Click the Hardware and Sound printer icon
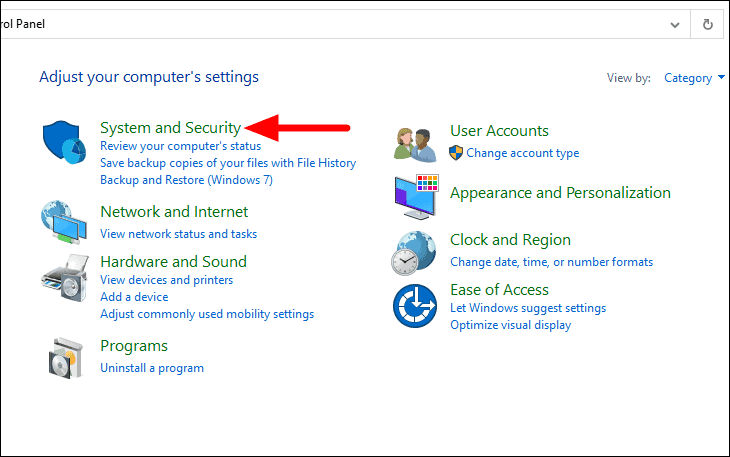The image size is (730, 457). point(65,278)
